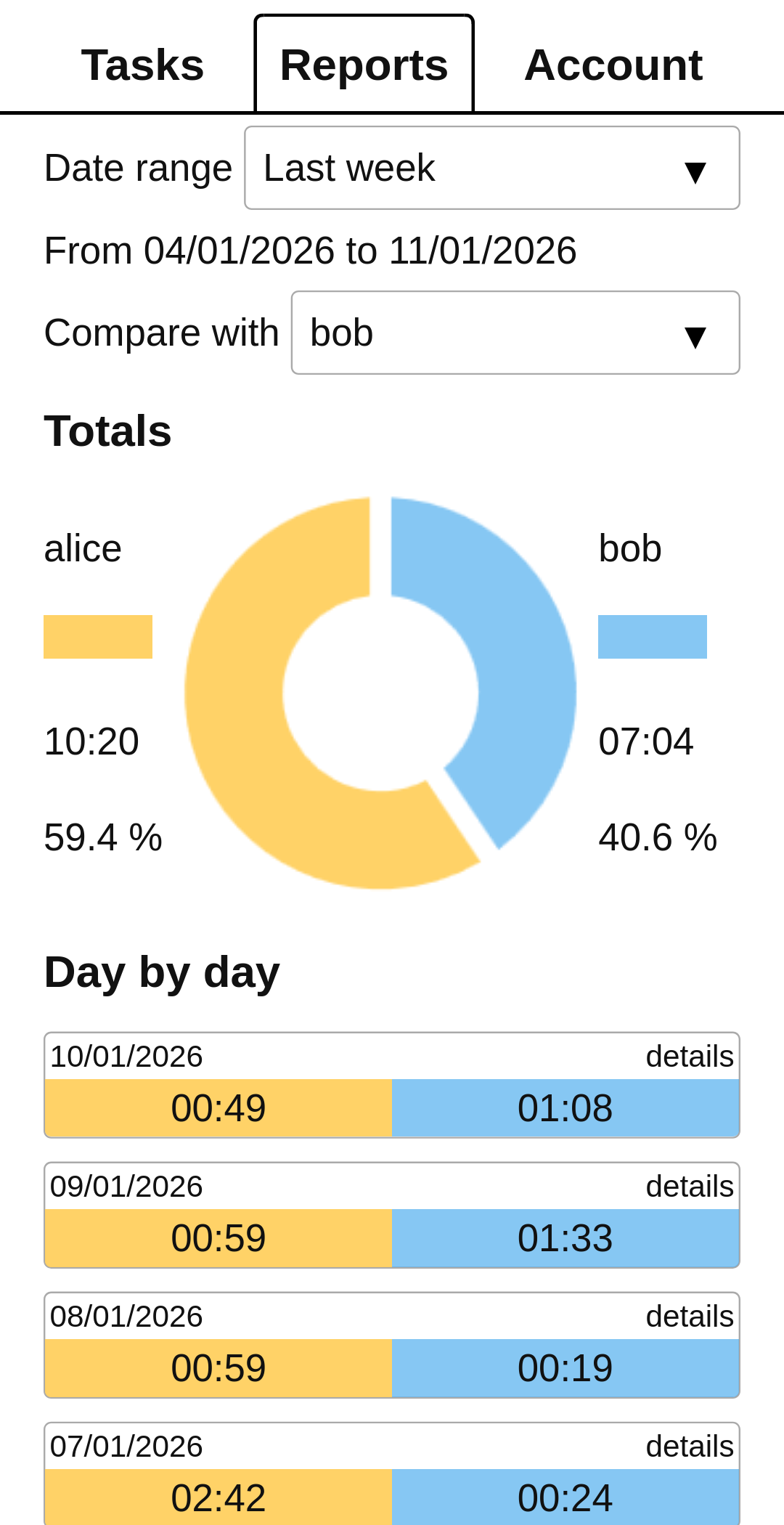Open details for 09/01/2026
Viewport: 784px width, 1525px height.
(x=689, y=1187)
